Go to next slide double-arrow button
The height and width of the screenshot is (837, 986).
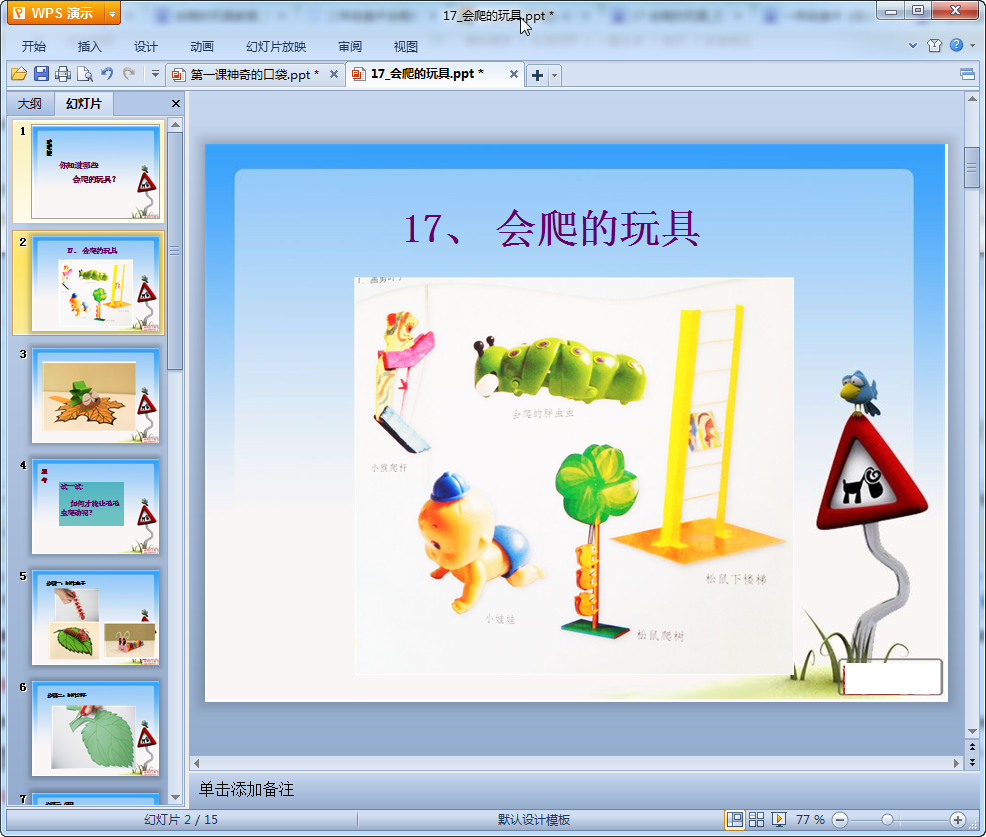point(972,762)
